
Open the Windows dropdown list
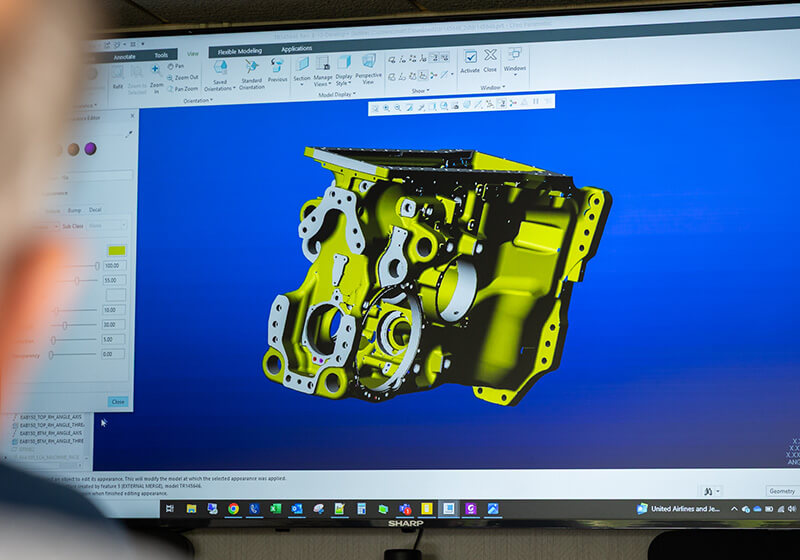[515, 61]
